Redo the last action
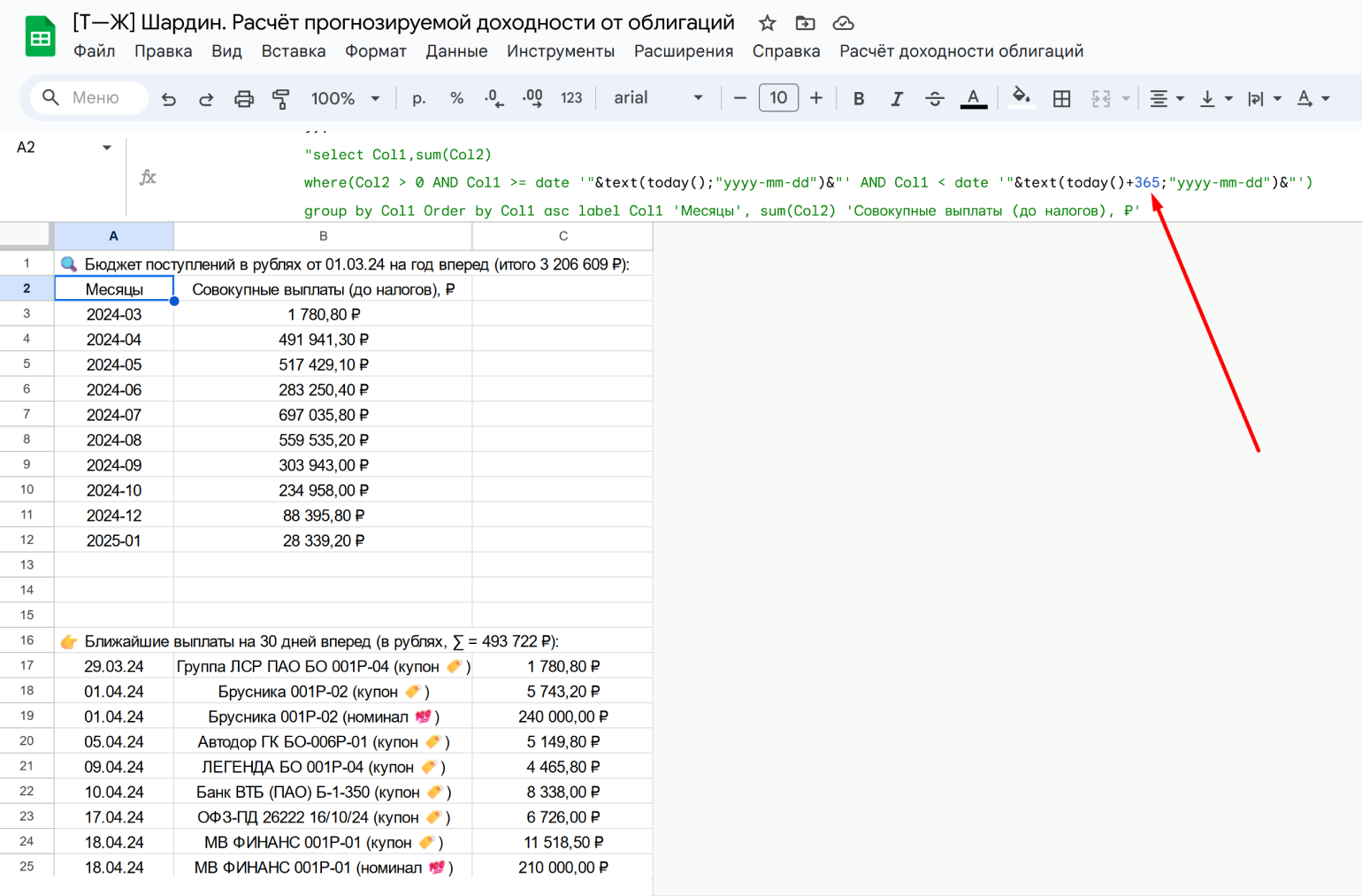1362x896 pixels. (206, 98)
